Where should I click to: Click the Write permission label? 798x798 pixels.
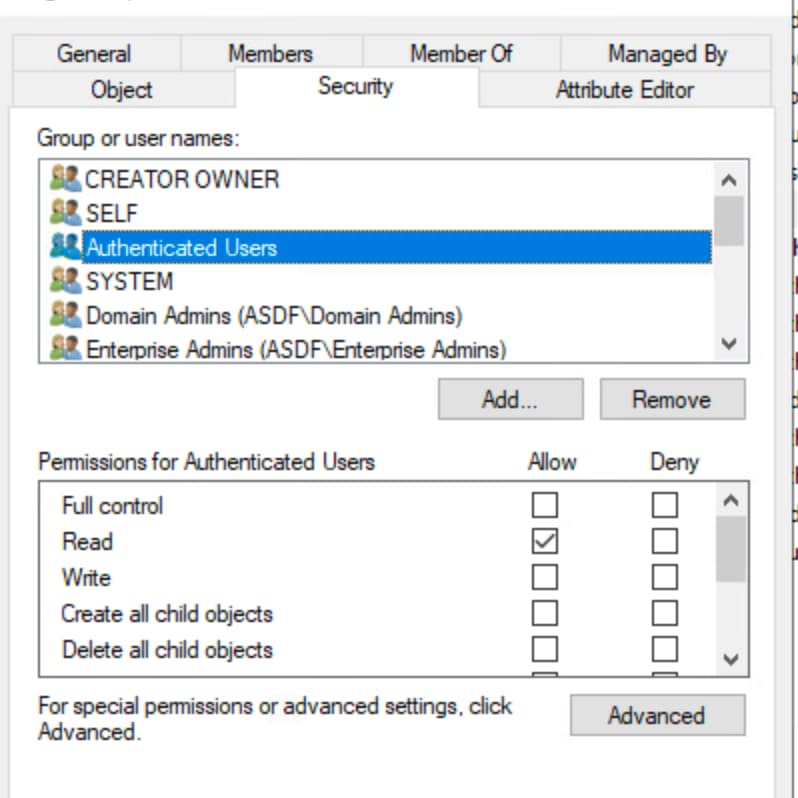[86, 578]
